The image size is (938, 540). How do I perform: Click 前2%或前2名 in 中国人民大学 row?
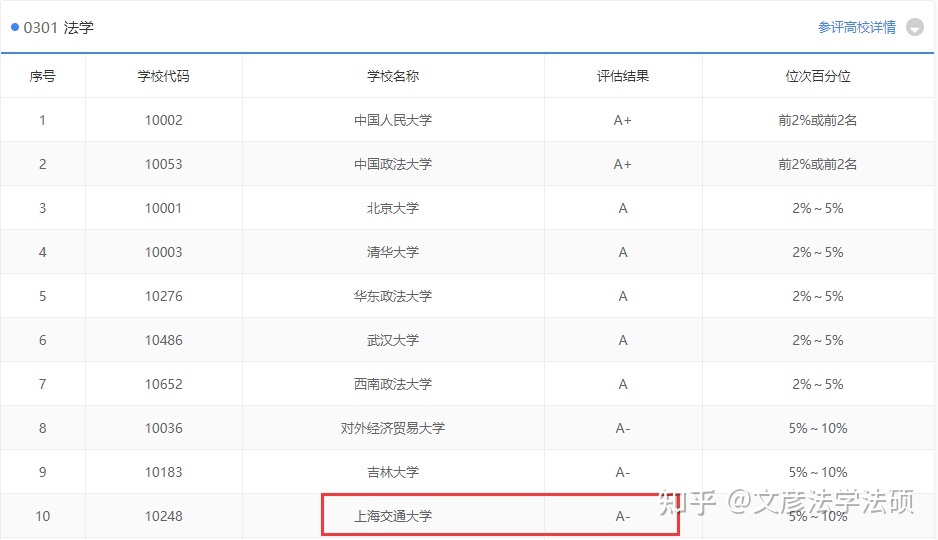tap(818, 120)
